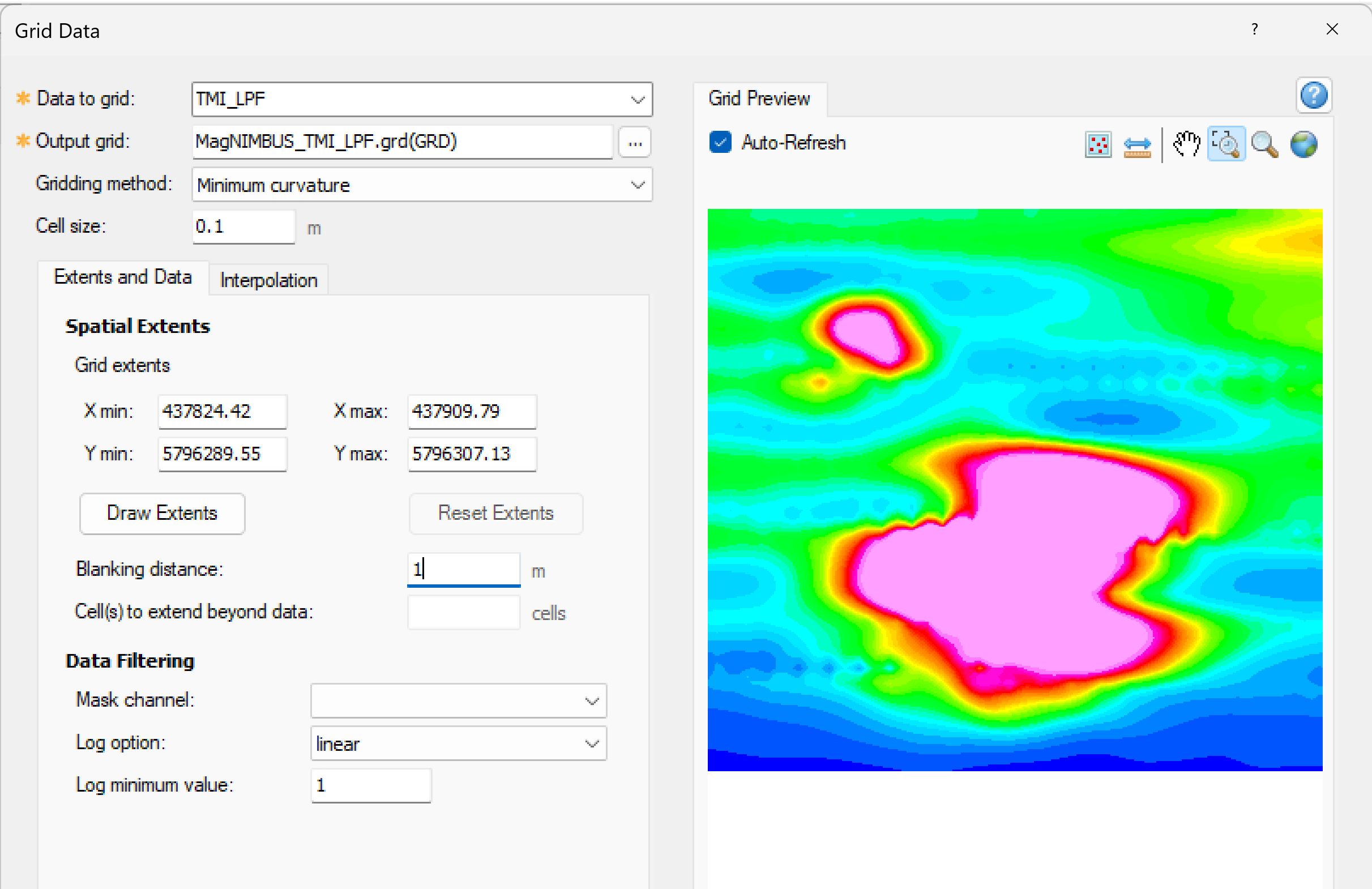Open the Log option dropdown
Screen dimensions: 1372x889
[592, 743]
